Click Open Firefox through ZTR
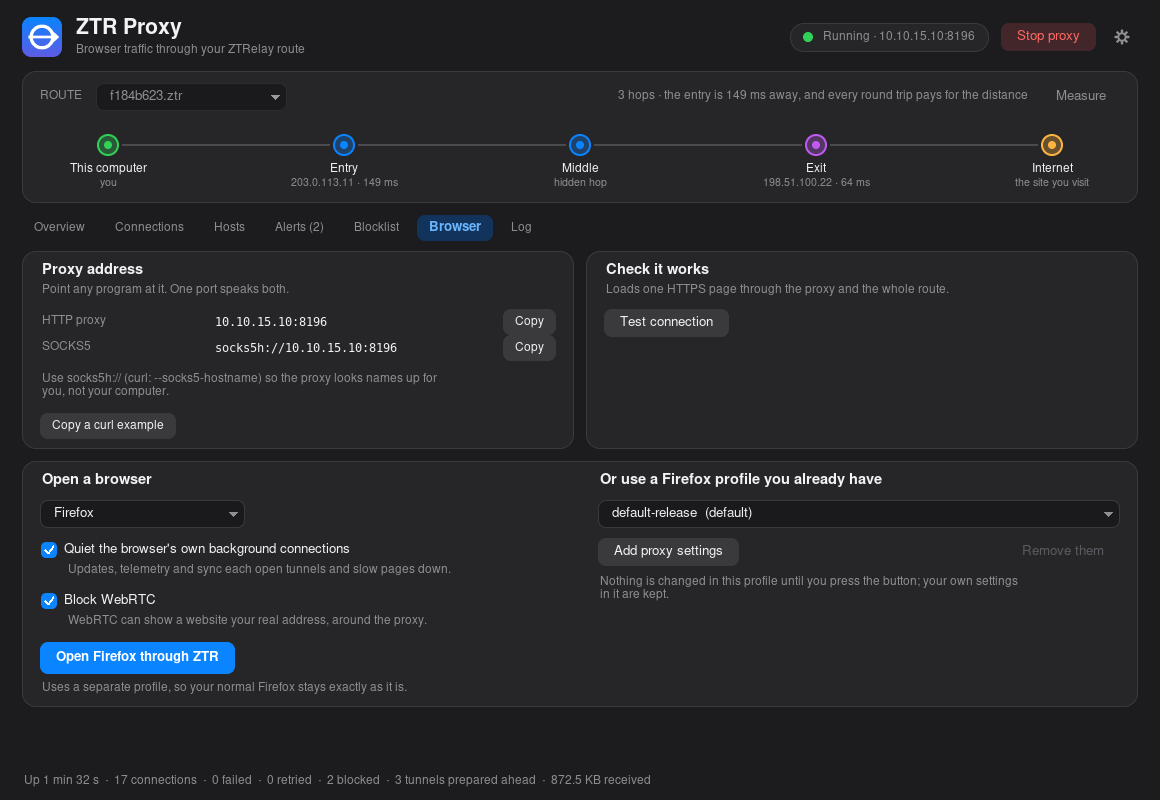 [x=138, y=657]
